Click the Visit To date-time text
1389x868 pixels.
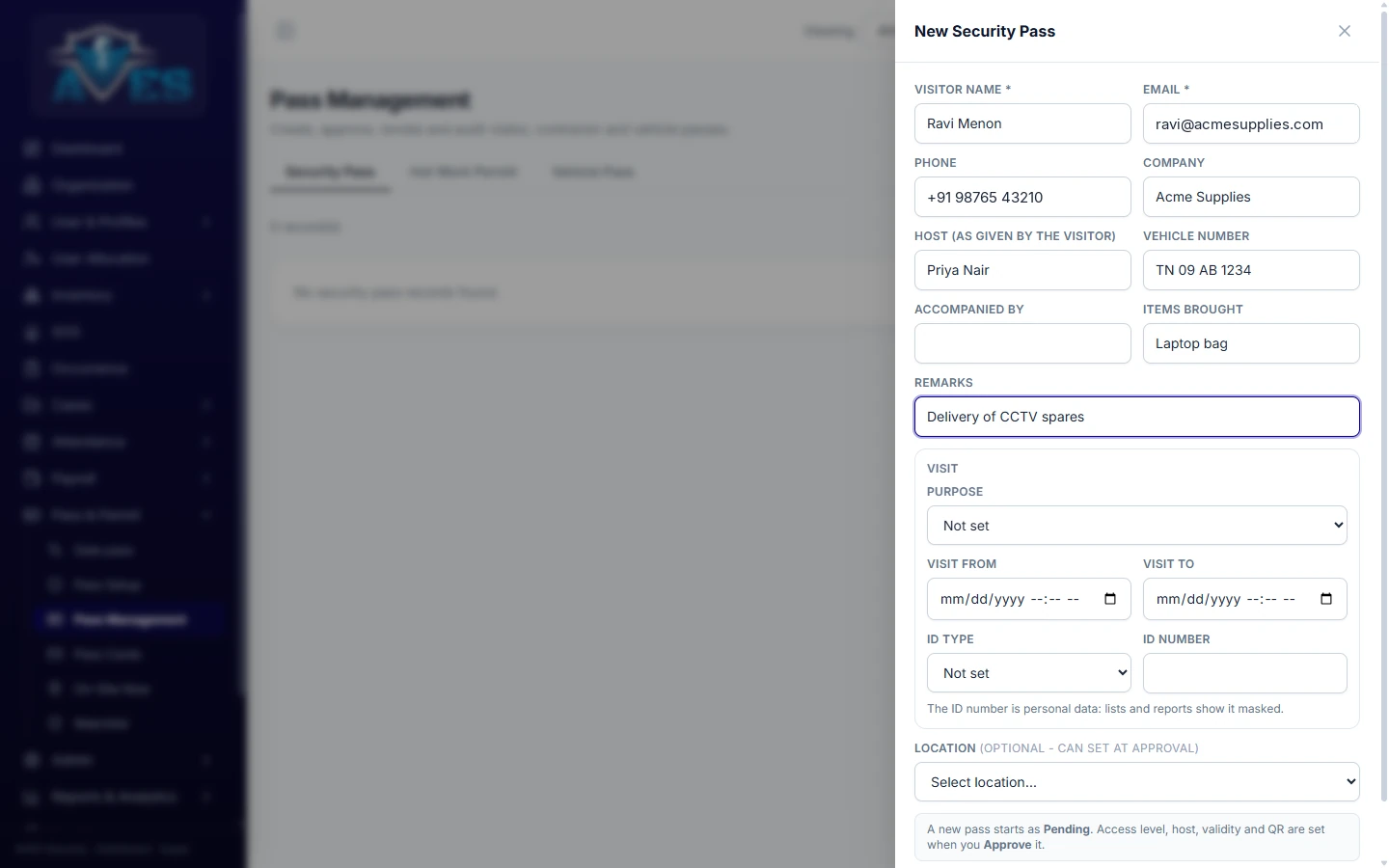click(x=1226, y=599)
